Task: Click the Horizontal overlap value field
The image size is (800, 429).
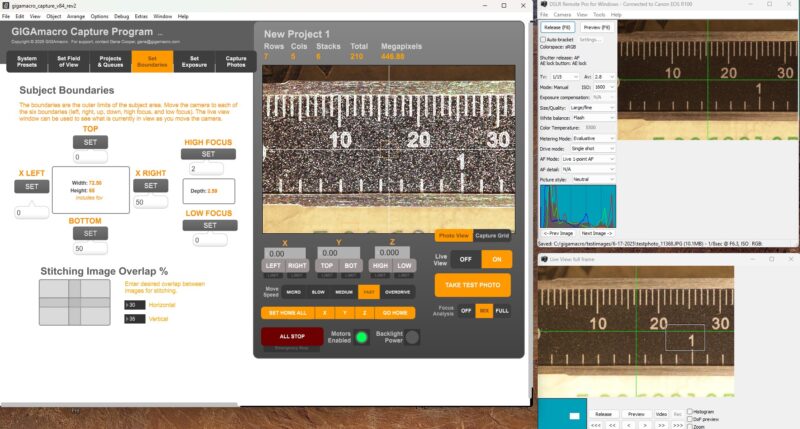Action: click(x=135, y=305)
